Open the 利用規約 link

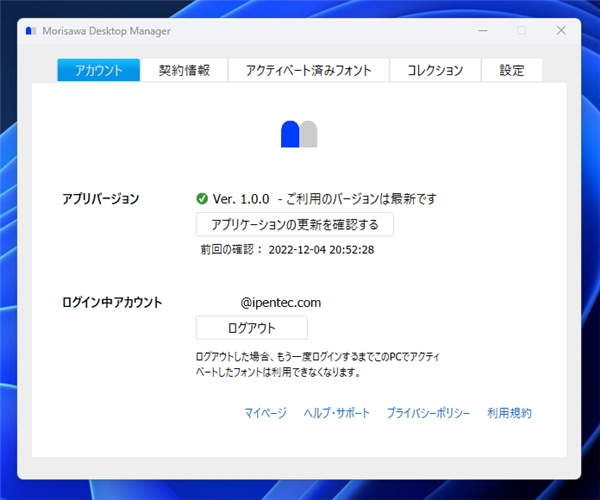pos(509,413)
